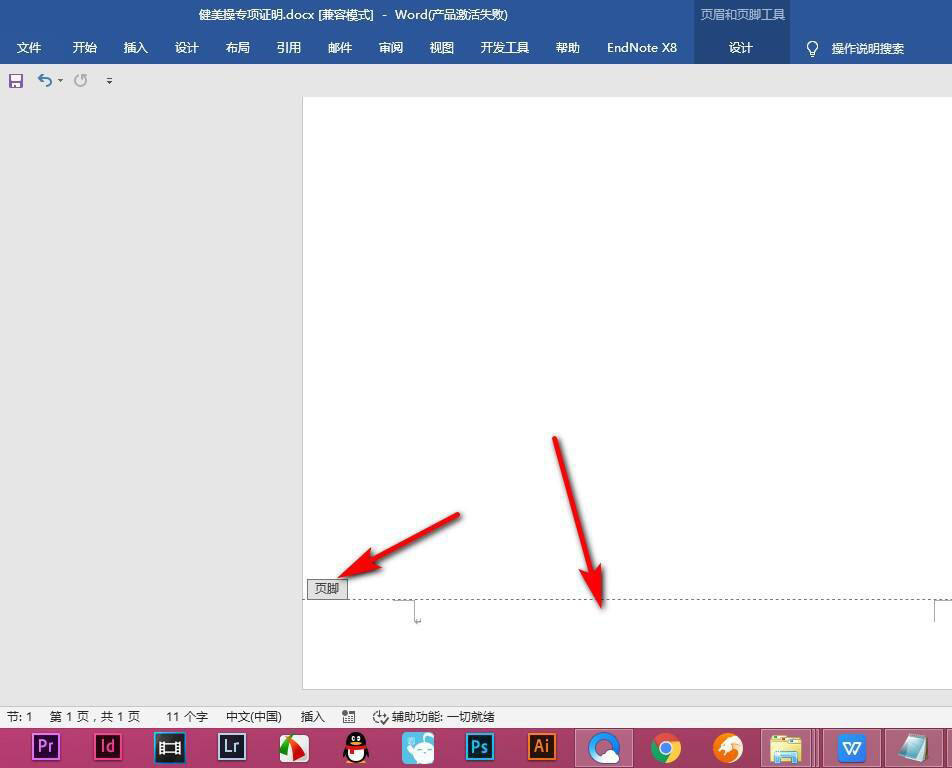The height and width of the screenshot is (768, 952).
Task: Launch Photoshop from the taskbar
Action: (479, 747)
